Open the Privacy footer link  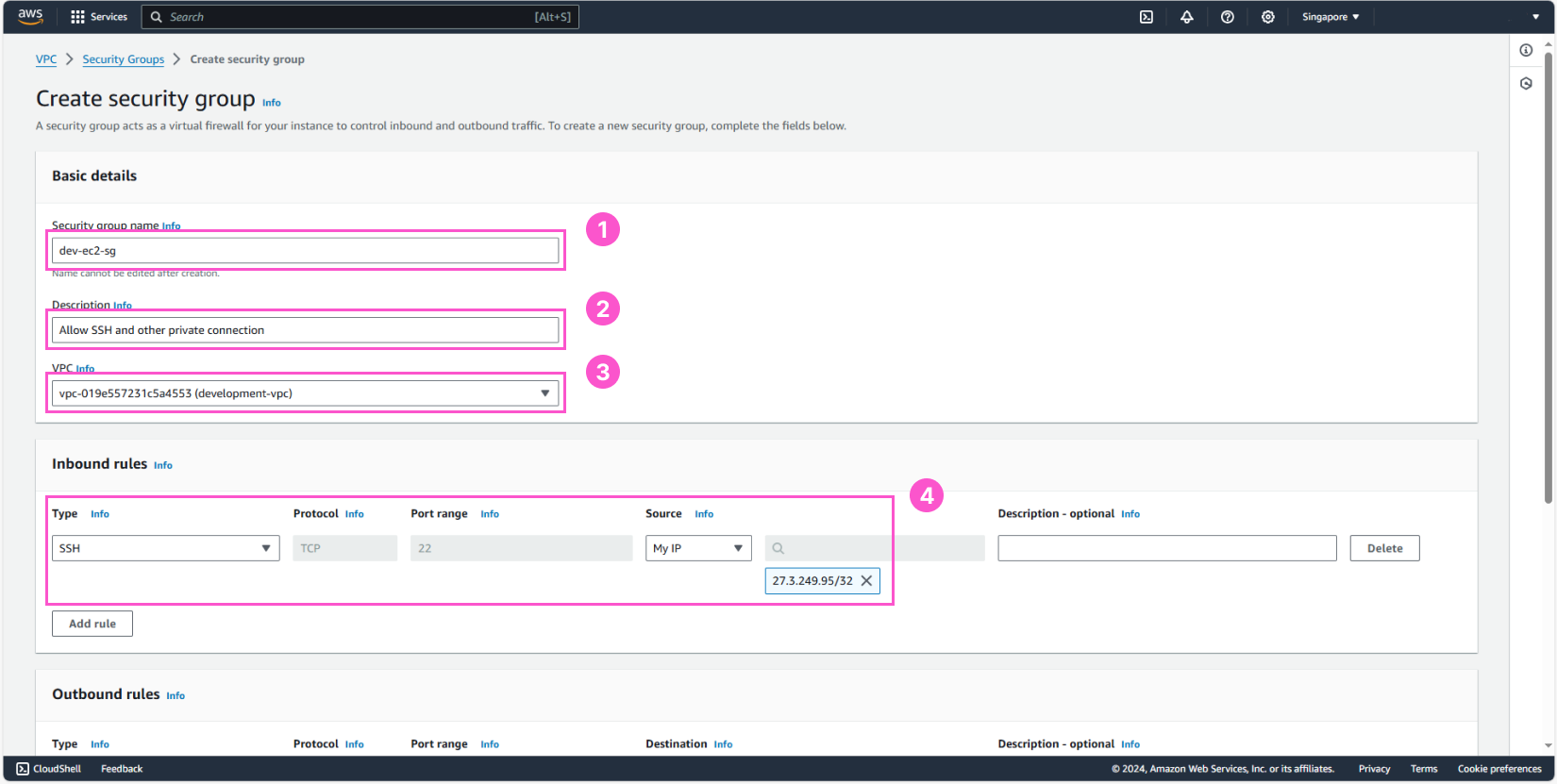click(1374, 769)
